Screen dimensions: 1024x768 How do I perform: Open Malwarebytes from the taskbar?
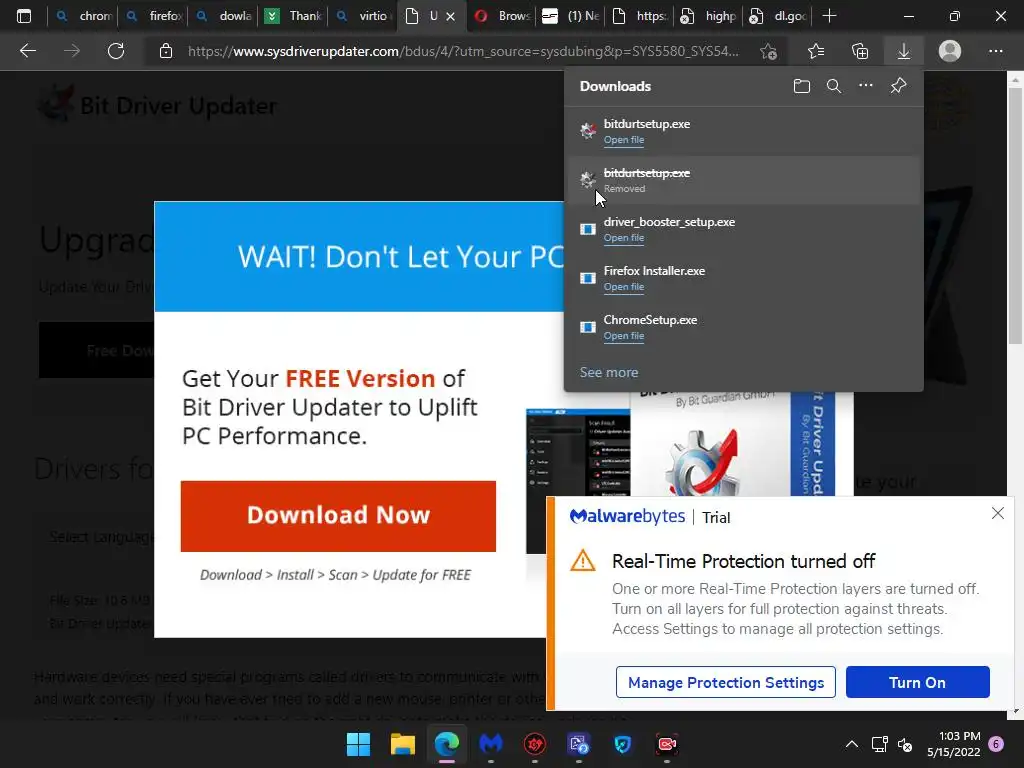[490, 744]
